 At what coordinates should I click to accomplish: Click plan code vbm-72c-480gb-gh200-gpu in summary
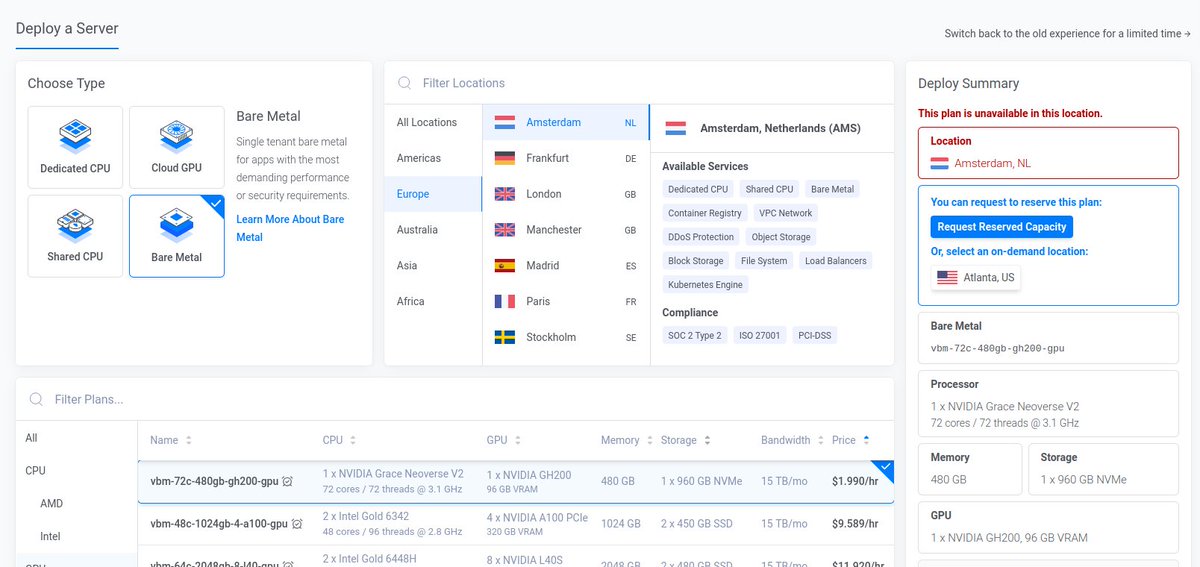pyautogui.click(x=997, y=350)
